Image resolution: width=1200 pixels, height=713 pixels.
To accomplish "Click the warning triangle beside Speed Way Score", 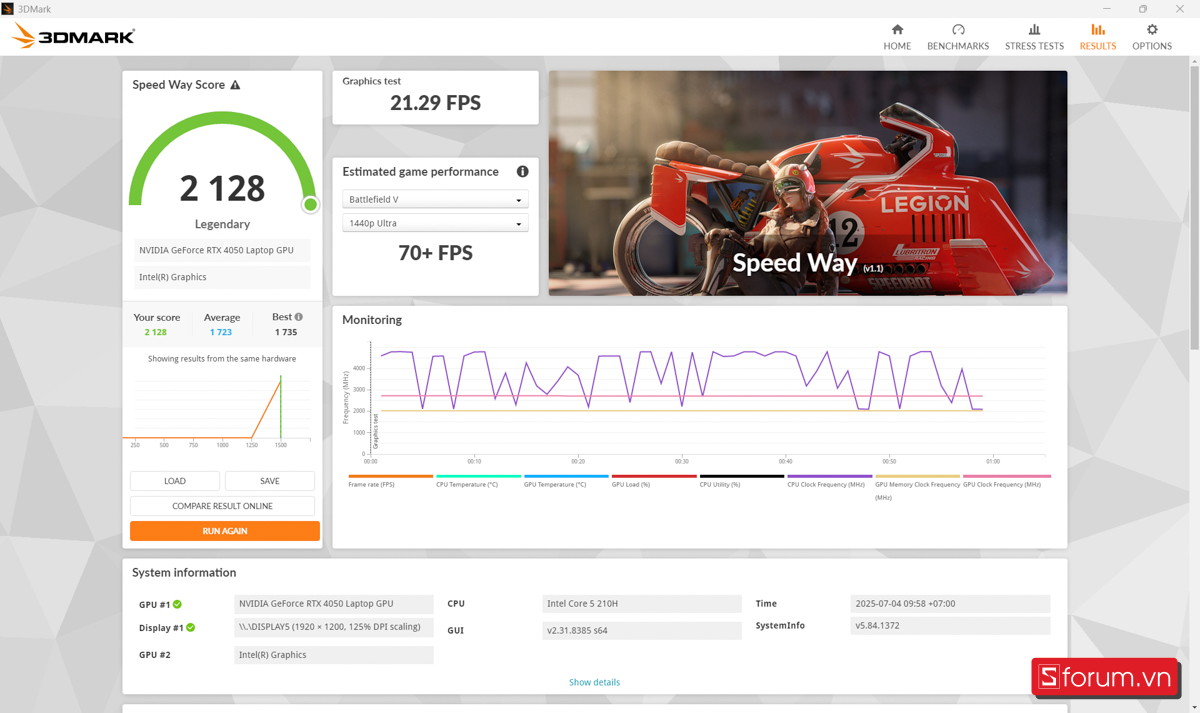I will 235,85.
